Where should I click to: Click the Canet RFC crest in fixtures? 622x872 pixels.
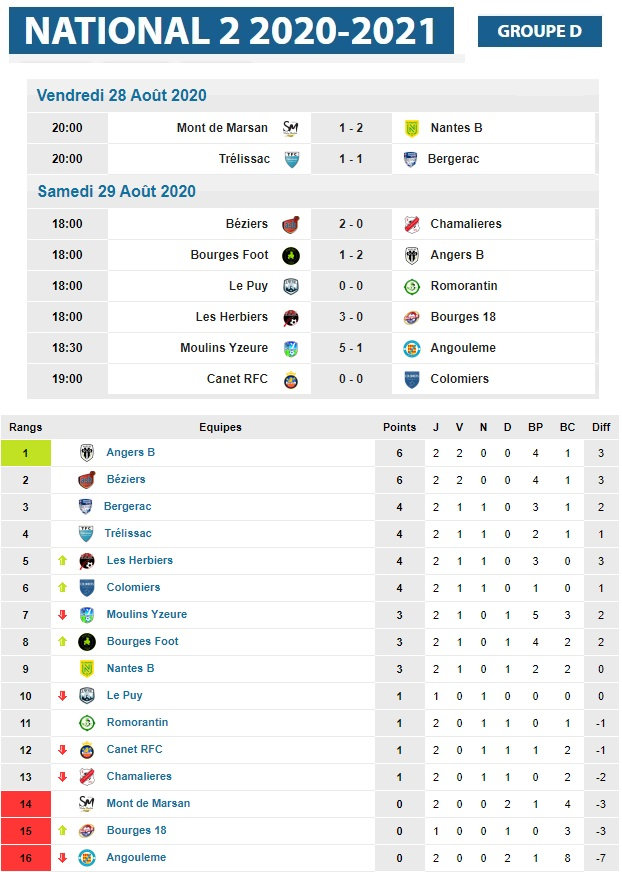click(x=290, y=379)
